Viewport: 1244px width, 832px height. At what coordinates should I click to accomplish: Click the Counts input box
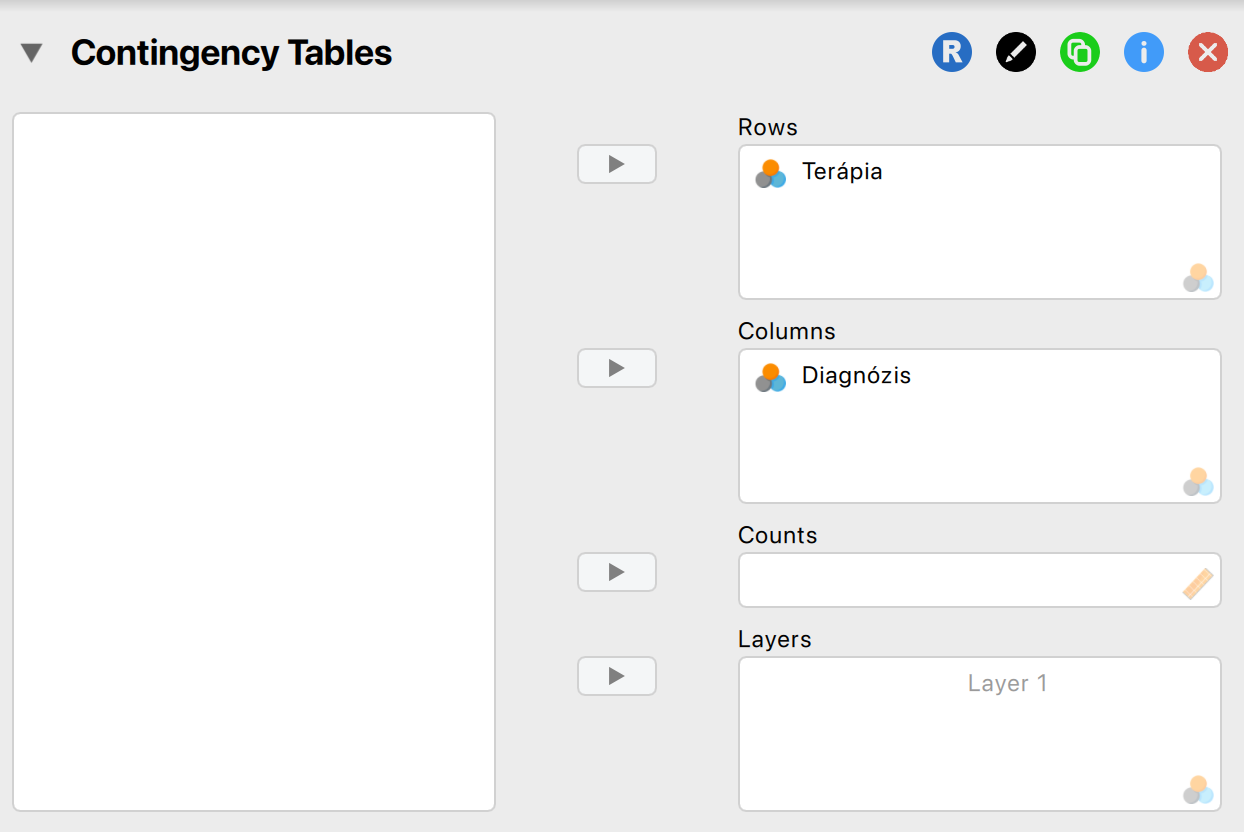[958, 580]
